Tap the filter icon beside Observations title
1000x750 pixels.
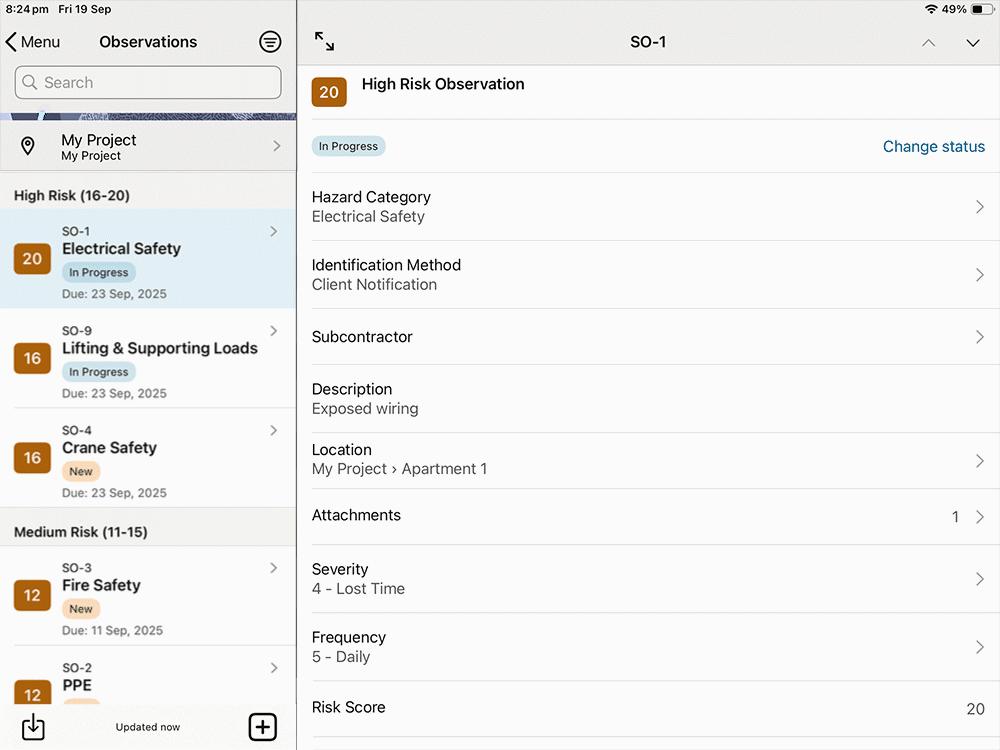tap(270, 42)
